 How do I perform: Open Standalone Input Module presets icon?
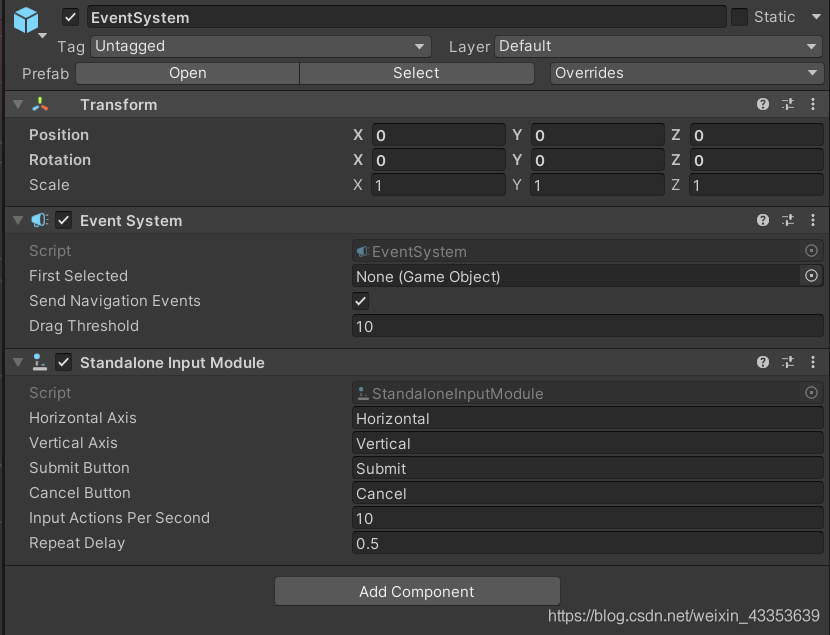click(x=788, y=362)
